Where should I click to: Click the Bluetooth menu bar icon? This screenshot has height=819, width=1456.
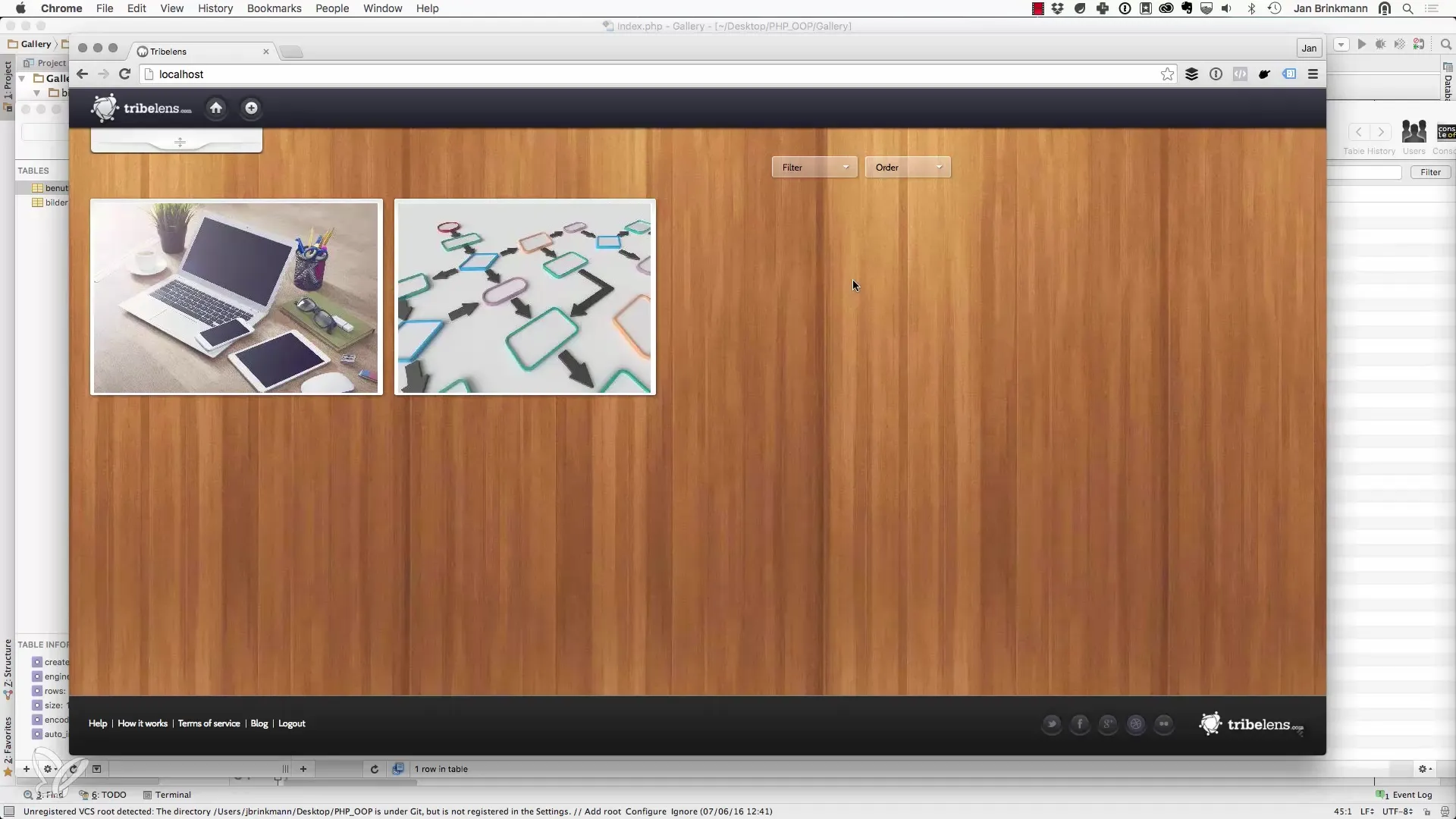[1251, 8]
